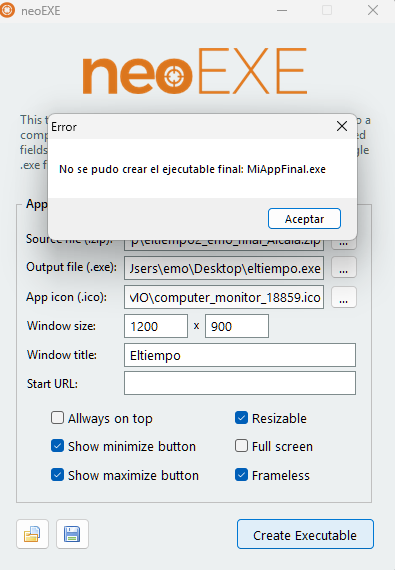Click the Window title field with Eltiempo
The width and height of the screenshot is (395, 570).
(x=240, y=355)
